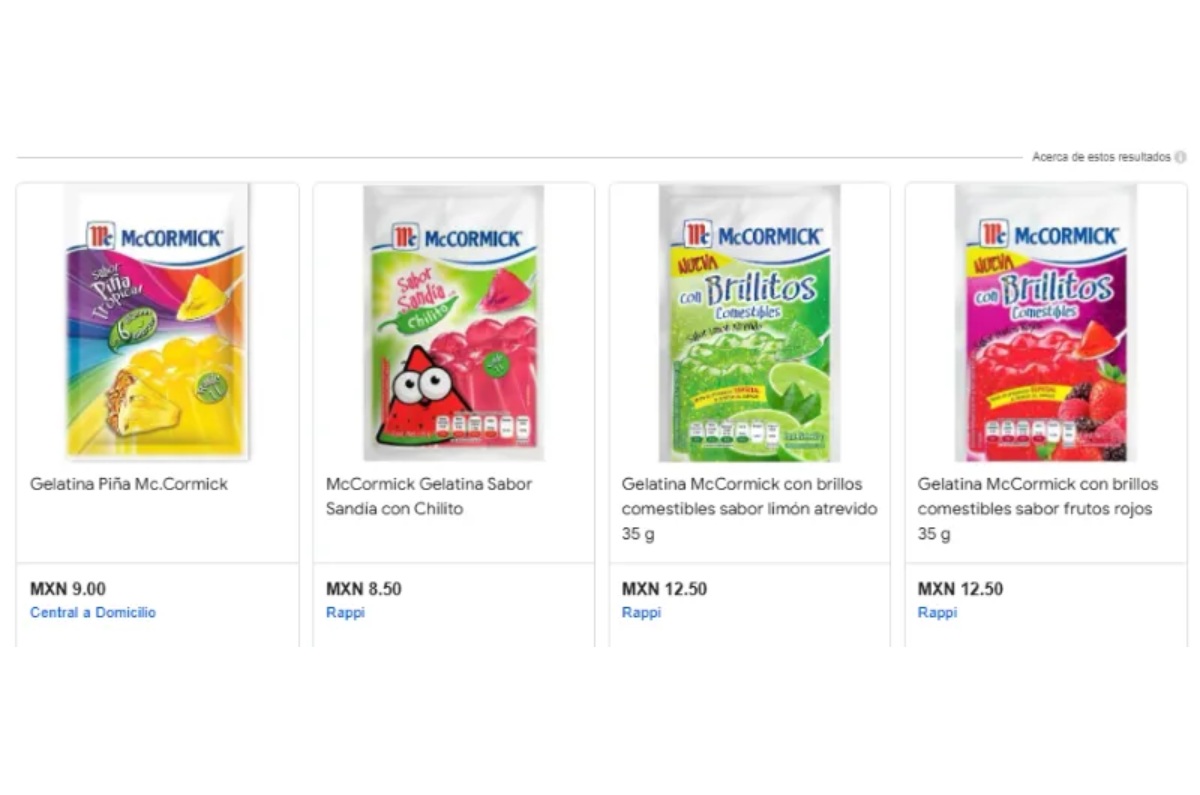Select the MXN 8.50 price

pyautogui.click(x=364, y=589)
